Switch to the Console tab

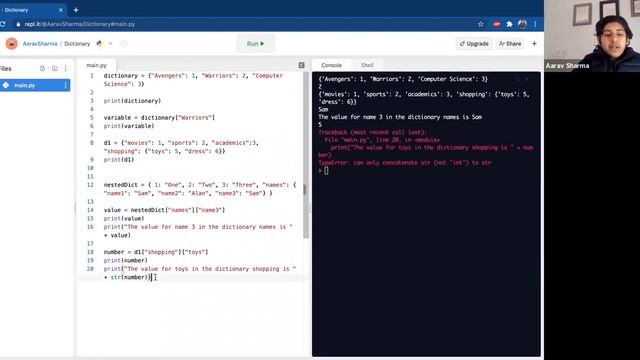331,65
